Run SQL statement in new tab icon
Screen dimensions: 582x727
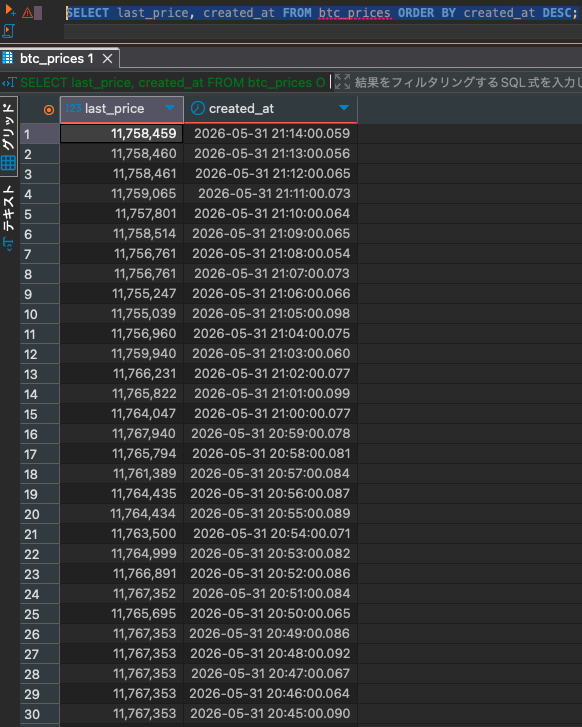[x=10, y=10]
